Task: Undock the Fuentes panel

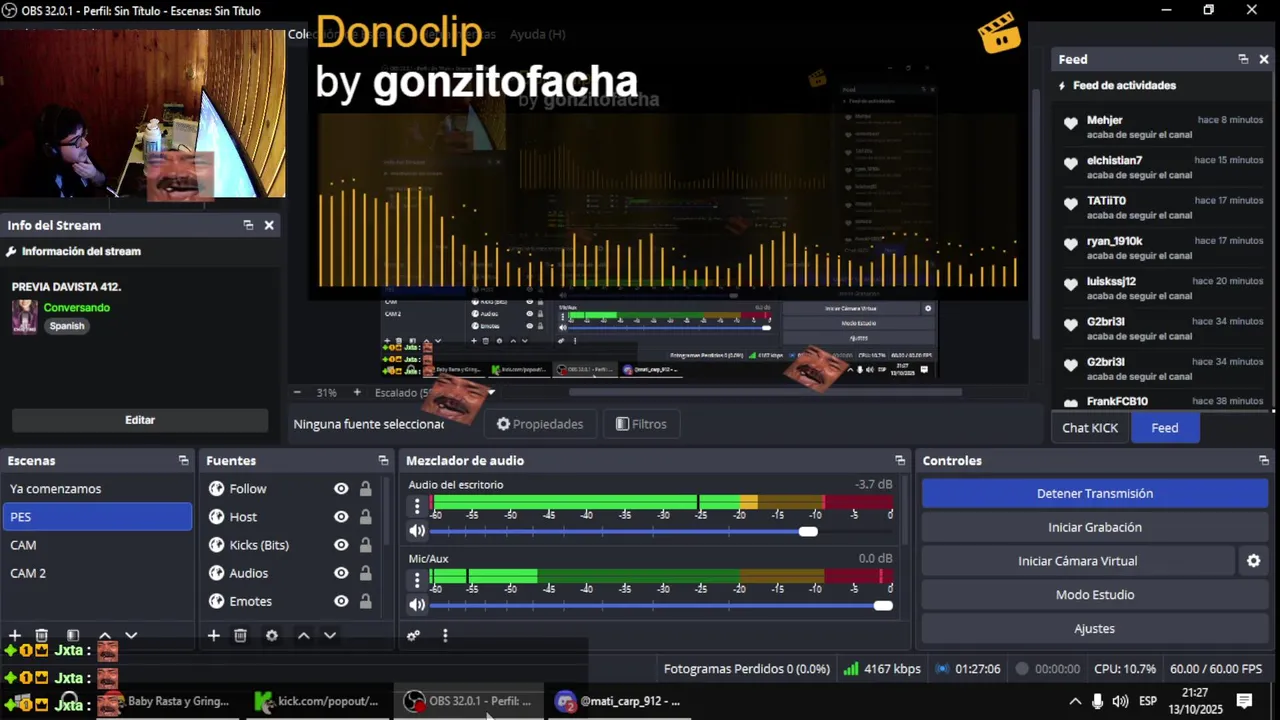Action: 383,460
